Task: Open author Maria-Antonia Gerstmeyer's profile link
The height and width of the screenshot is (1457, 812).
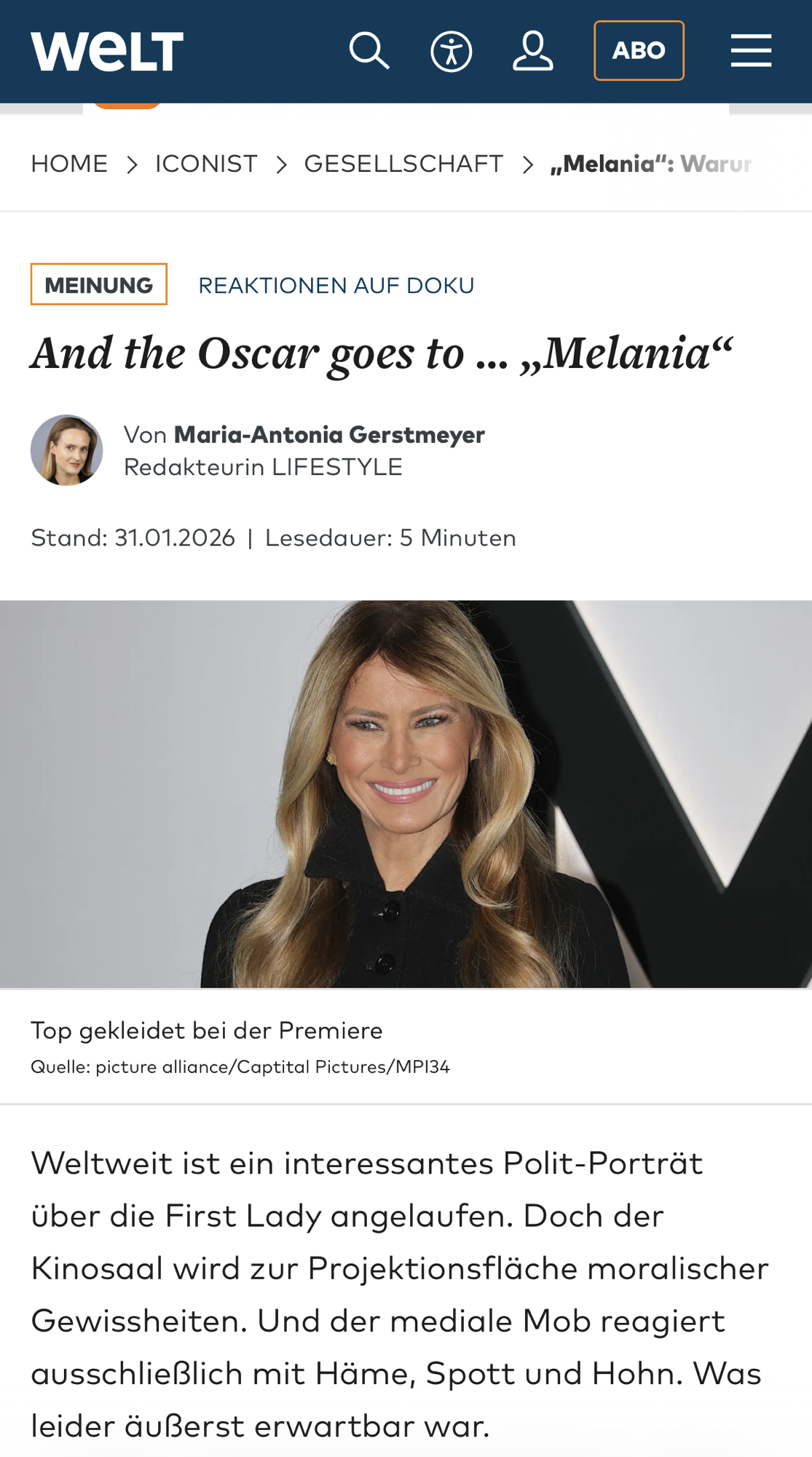Action: click(x=329, y=435)
